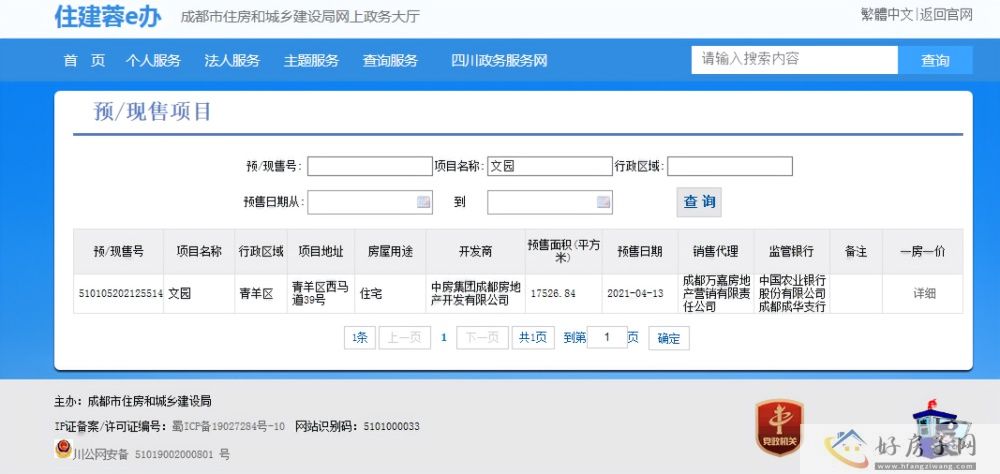The image size is (1000, 474).
Task: Open calendar picker for presale start date
Action: (423, 202)
